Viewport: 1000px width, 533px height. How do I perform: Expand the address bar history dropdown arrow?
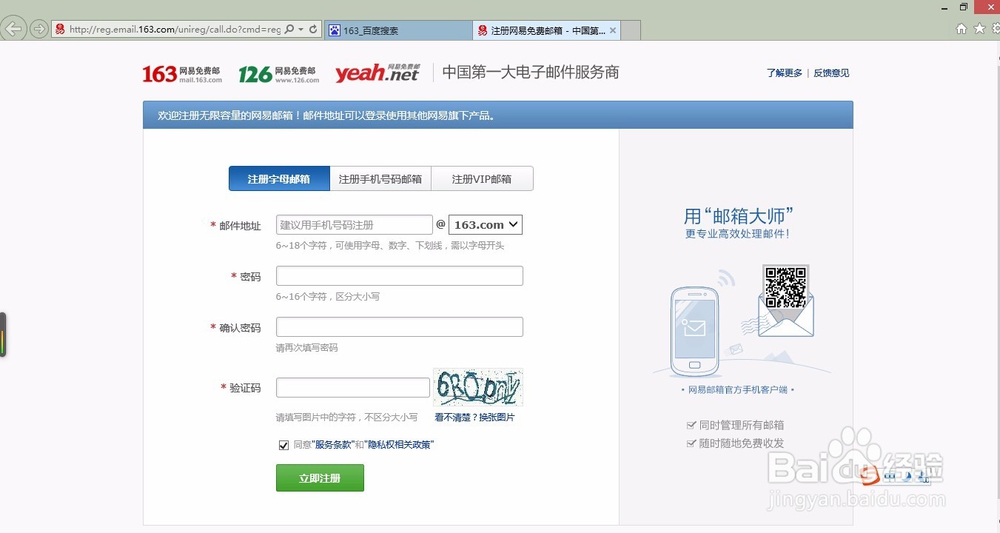[301, 29]
